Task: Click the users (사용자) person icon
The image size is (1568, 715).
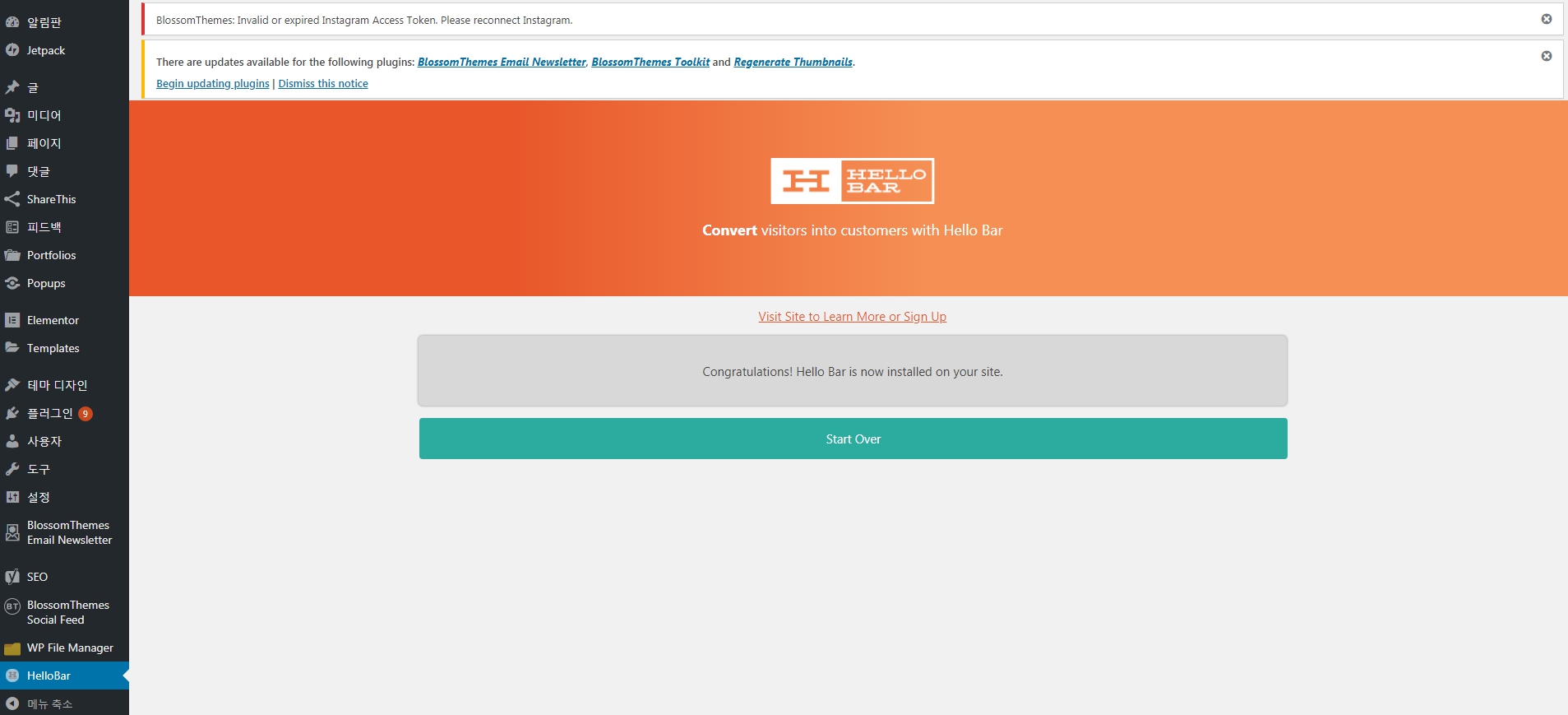Action: coord(12,441)
